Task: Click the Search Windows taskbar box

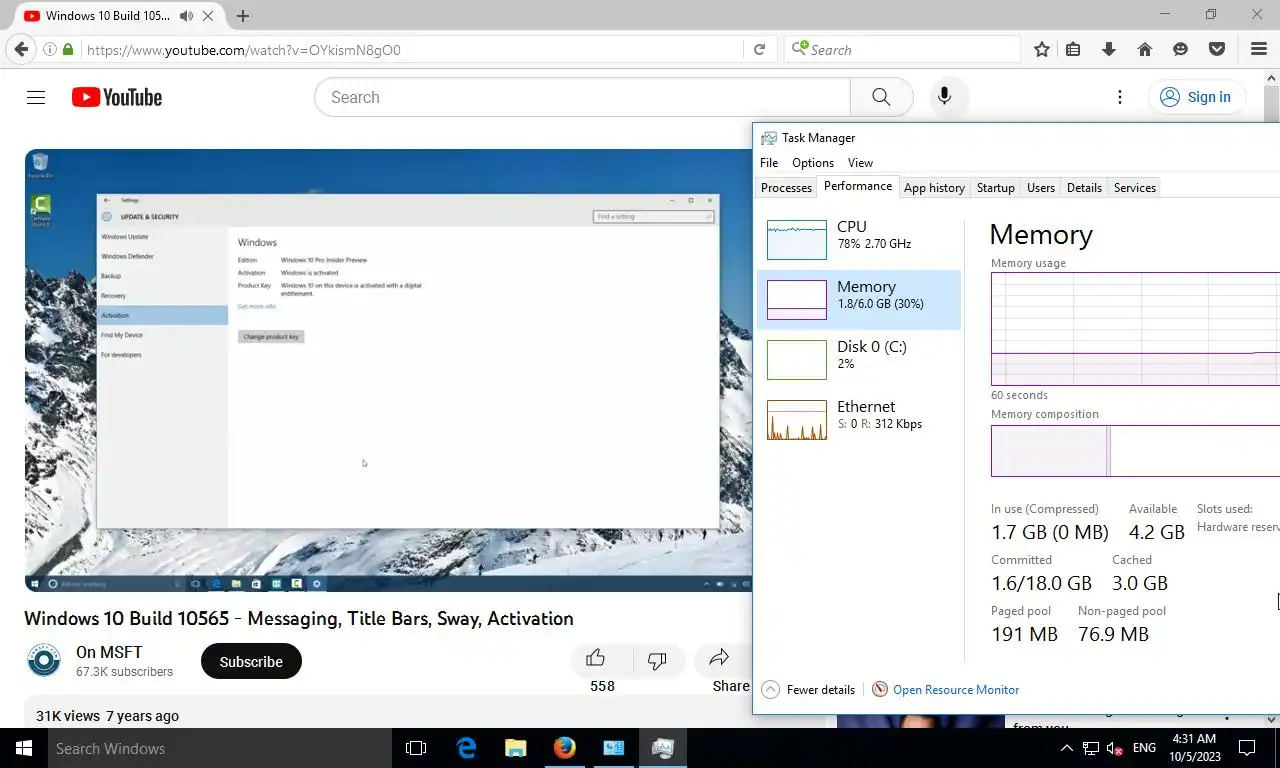Action: click(x=219, y=748)
